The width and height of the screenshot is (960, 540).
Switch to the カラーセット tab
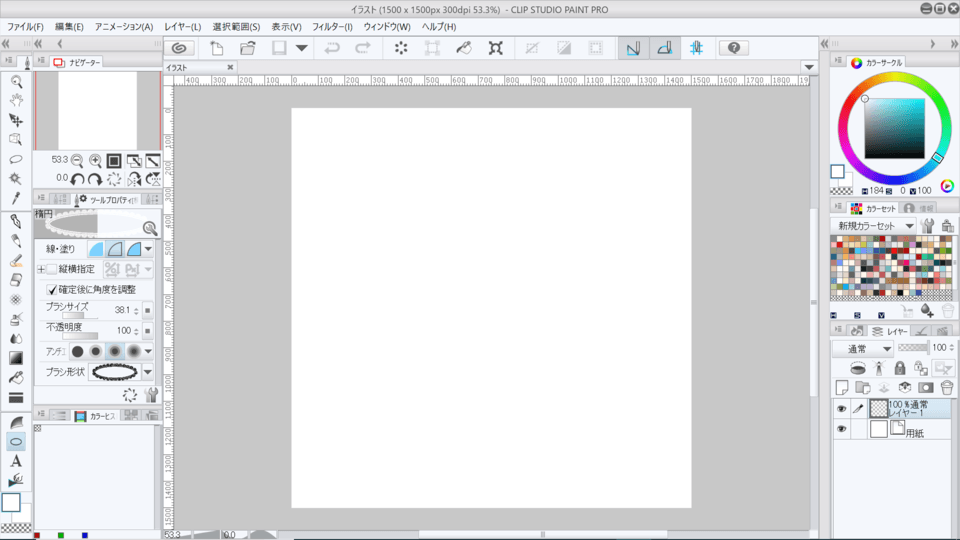point(874,208)
